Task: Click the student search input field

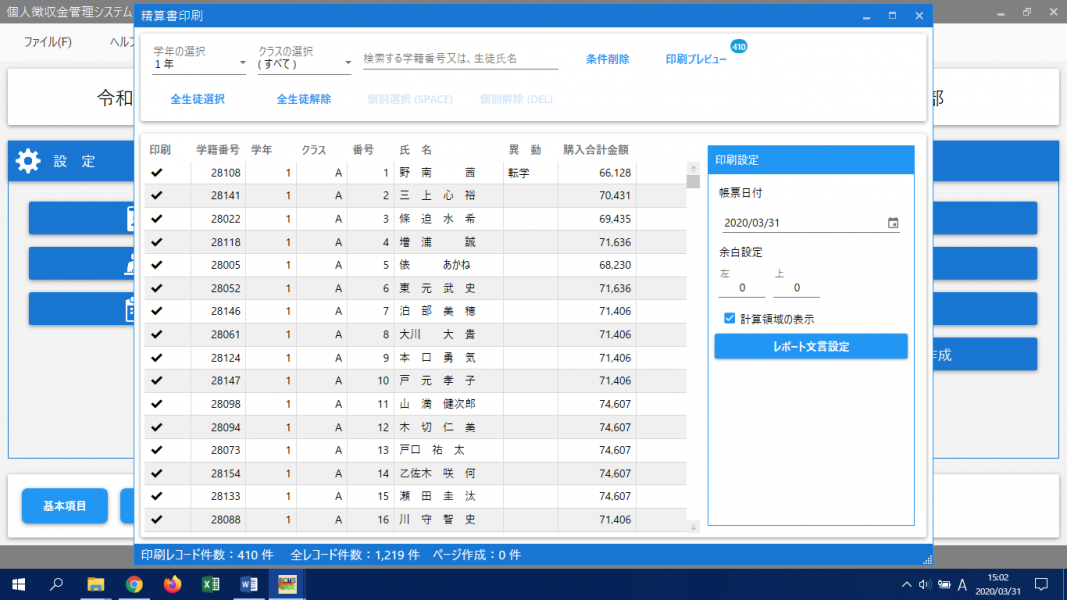Action: coord(460,59)
